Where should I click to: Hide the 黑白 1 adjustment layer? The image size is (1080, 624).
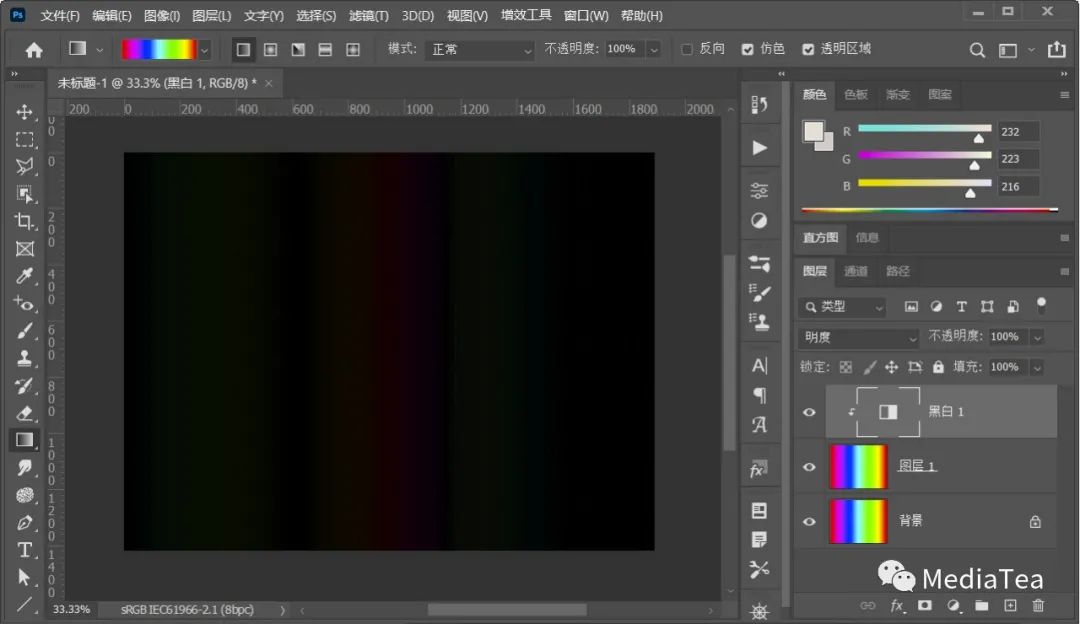point(809,412)
